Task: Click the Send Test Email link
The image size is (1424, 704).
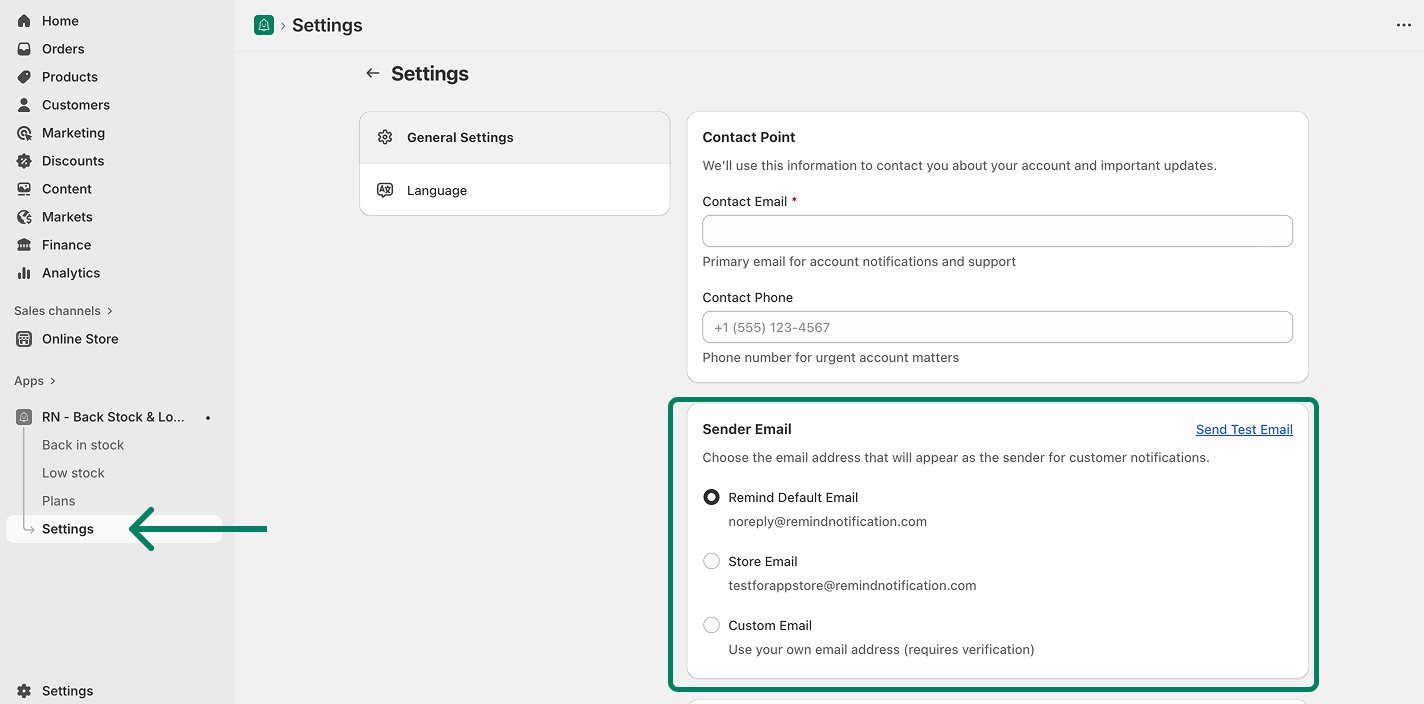Action: point(1243,429)
